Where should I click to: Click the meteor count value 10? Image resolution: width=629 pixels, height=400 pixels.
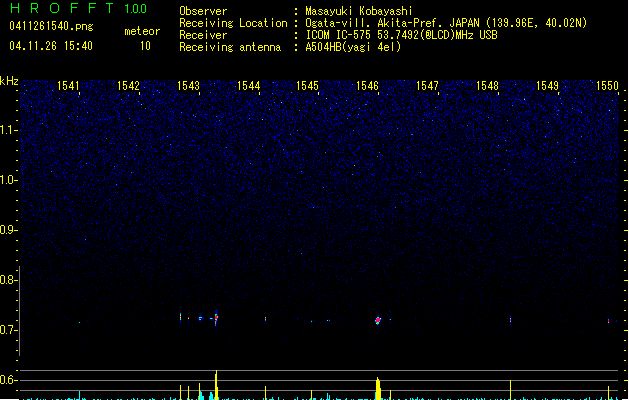pos(145,46)
